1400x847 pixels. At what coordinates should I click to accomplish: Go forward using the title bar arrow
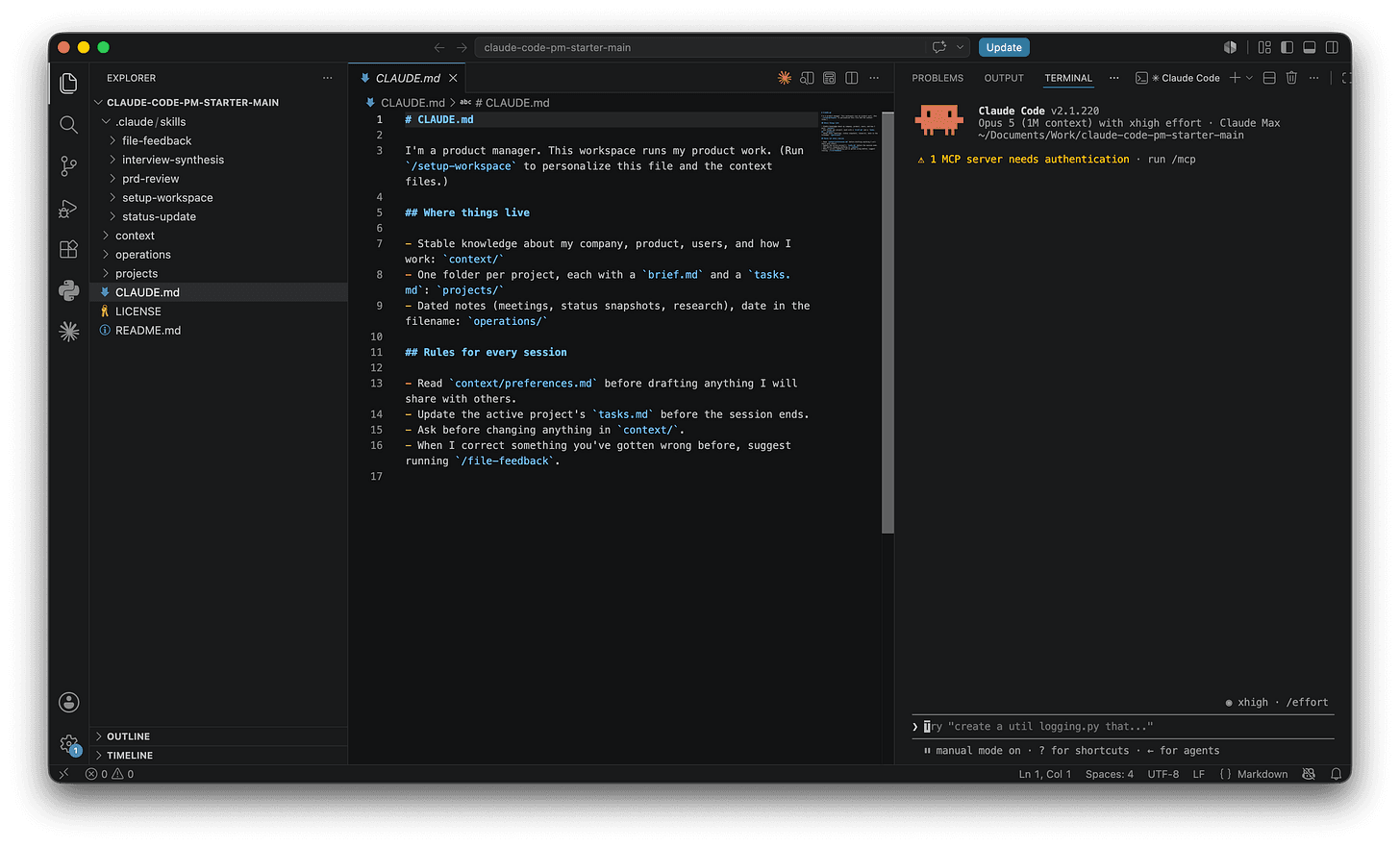tap(462, 47)
